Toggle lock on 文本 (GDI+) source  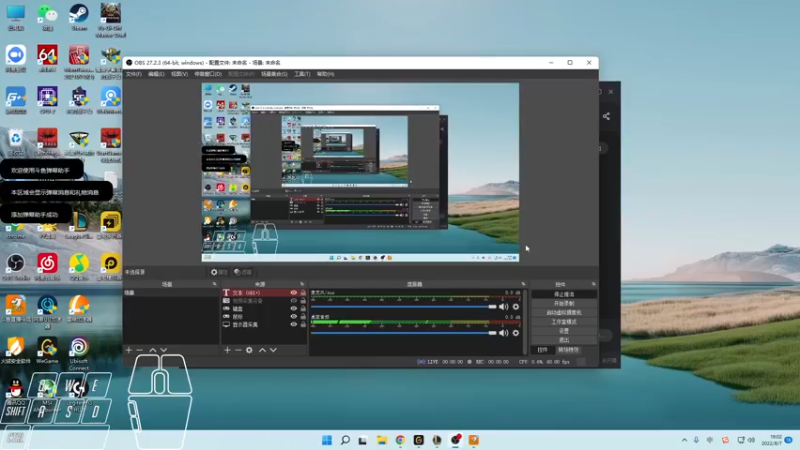tap(303, 293)
